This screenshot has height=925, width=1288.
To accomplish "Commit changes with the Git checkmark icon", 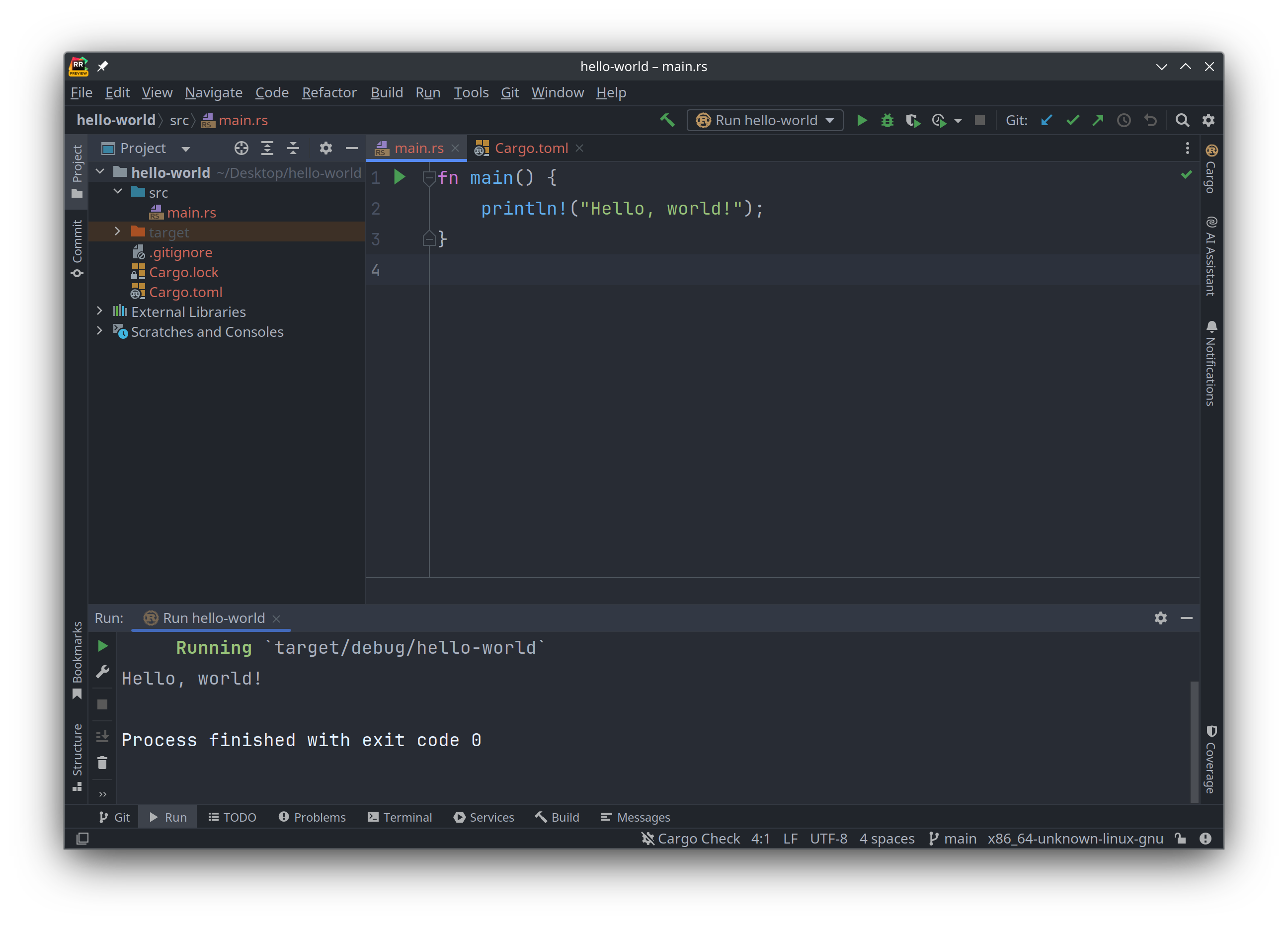I will tap(1072, 120).
